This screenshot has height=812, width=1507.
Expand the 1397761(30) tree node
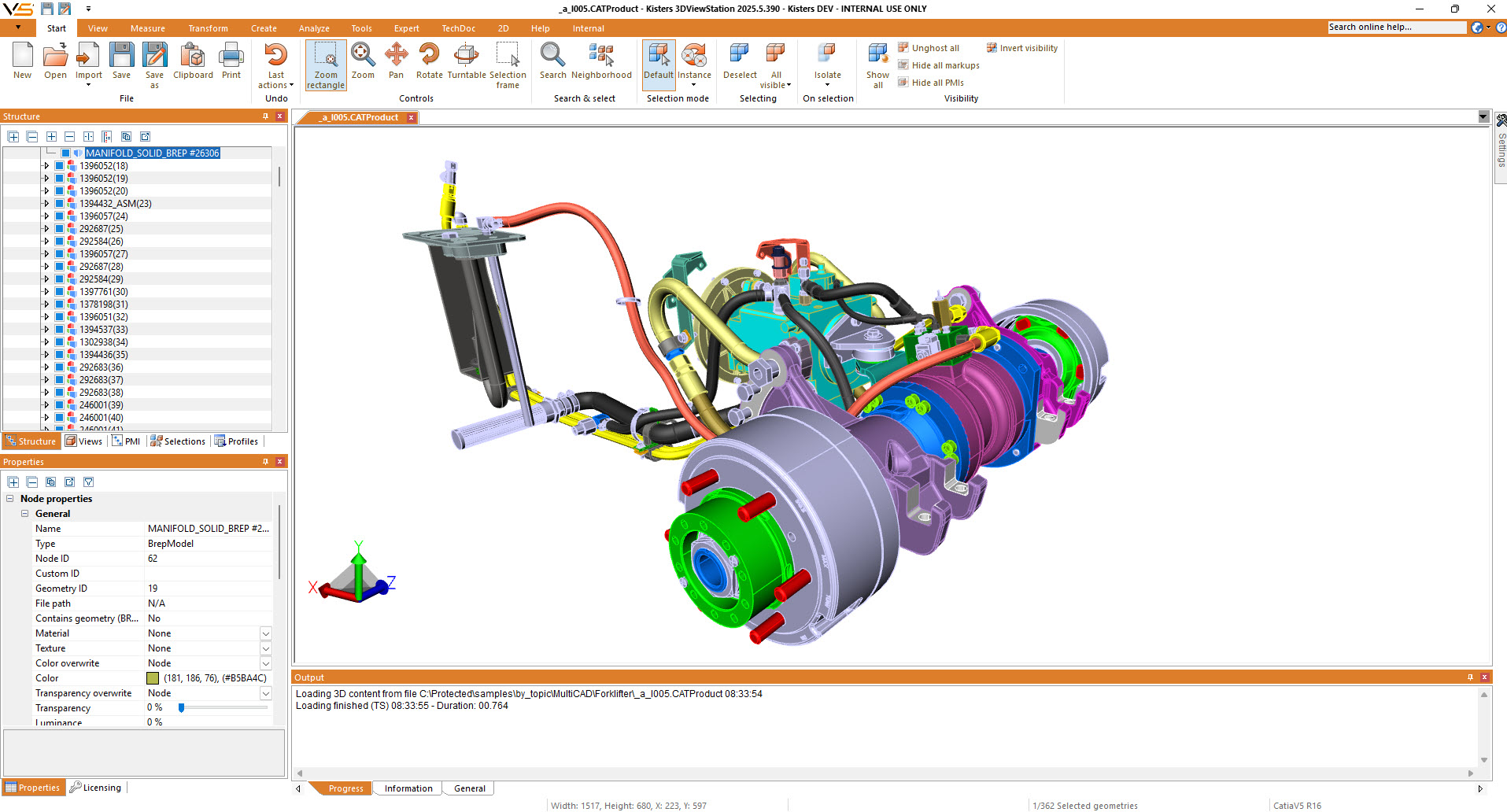pyautogui.click(x=46, y=292)
